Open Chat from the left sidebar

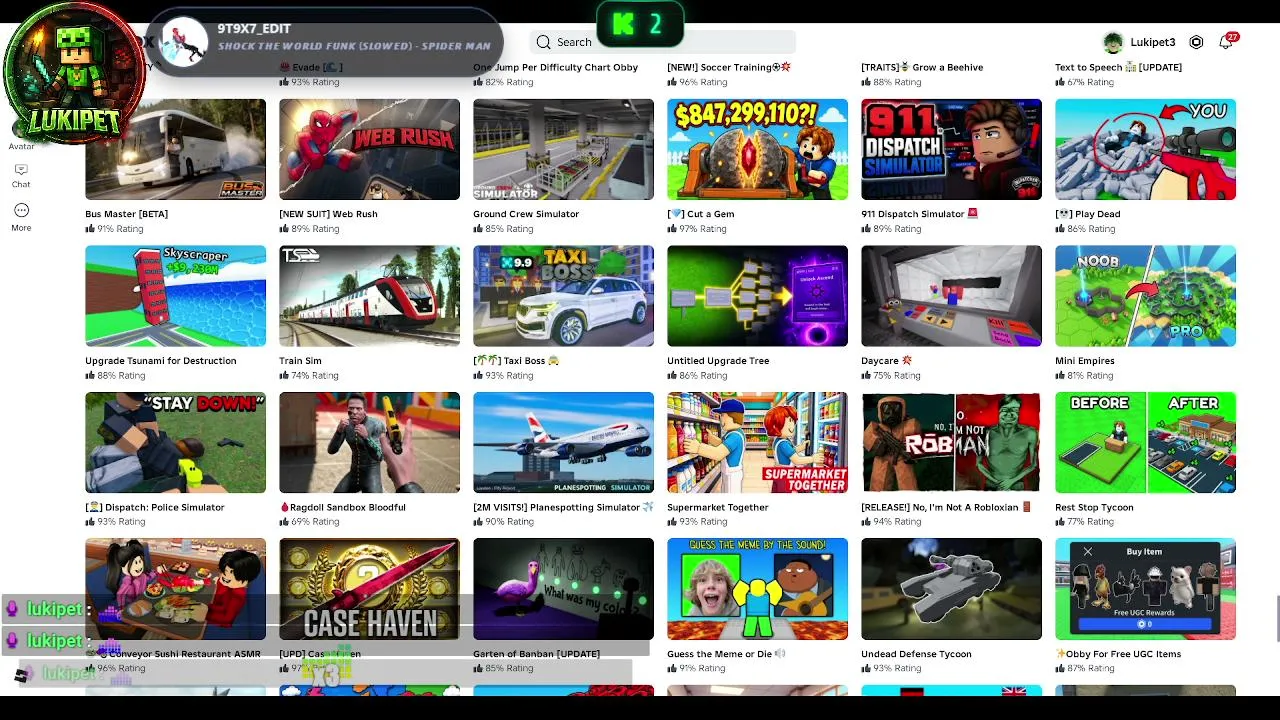point(21,176)
